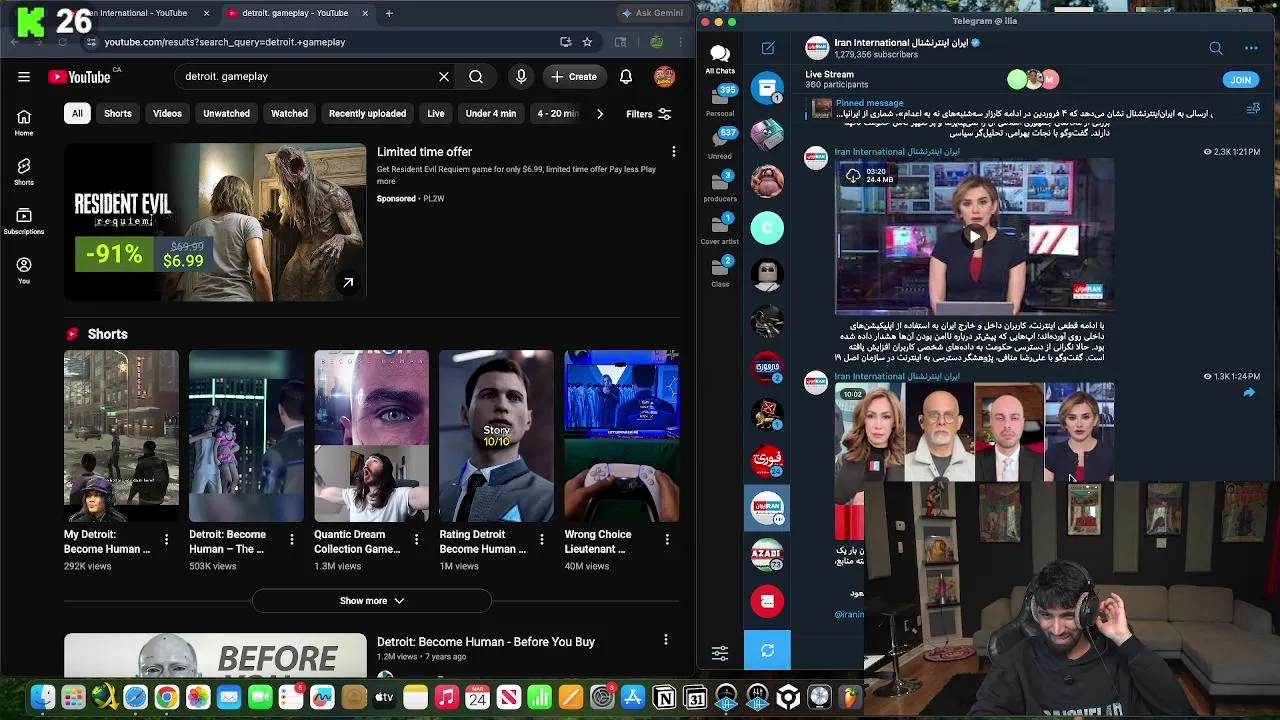The image size is (1280, 720).
Task: Open a new Chrome tab
Action: tap(389, 13)
